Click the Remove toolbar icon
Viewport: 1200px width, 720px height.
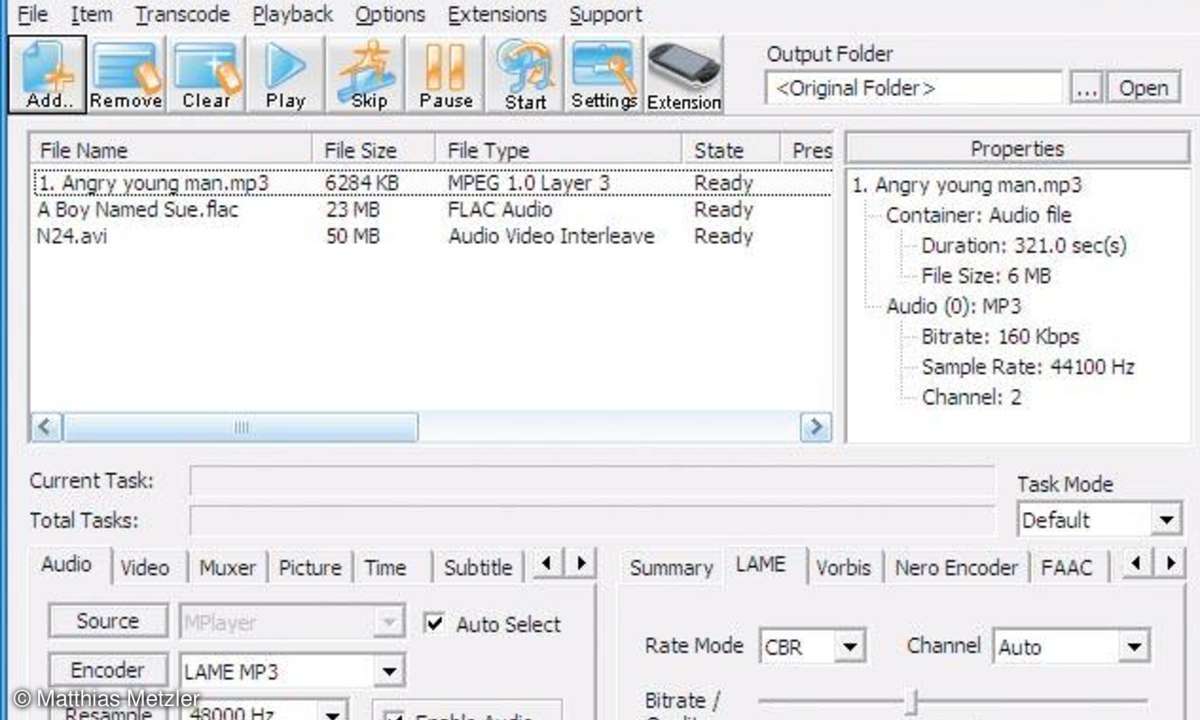(126, 75)
